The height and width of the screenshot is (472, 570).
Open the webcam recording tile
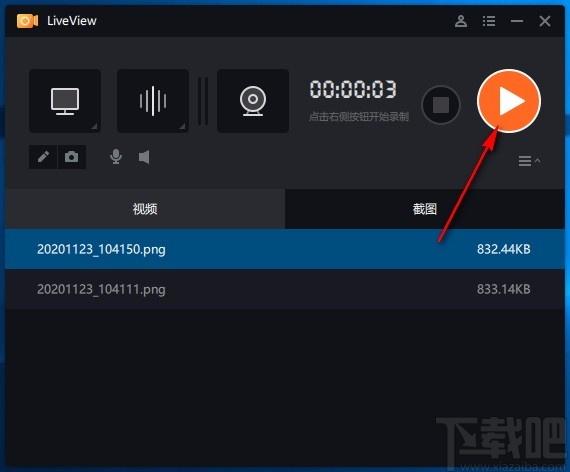pyautogui.click(x=253, y=101)
